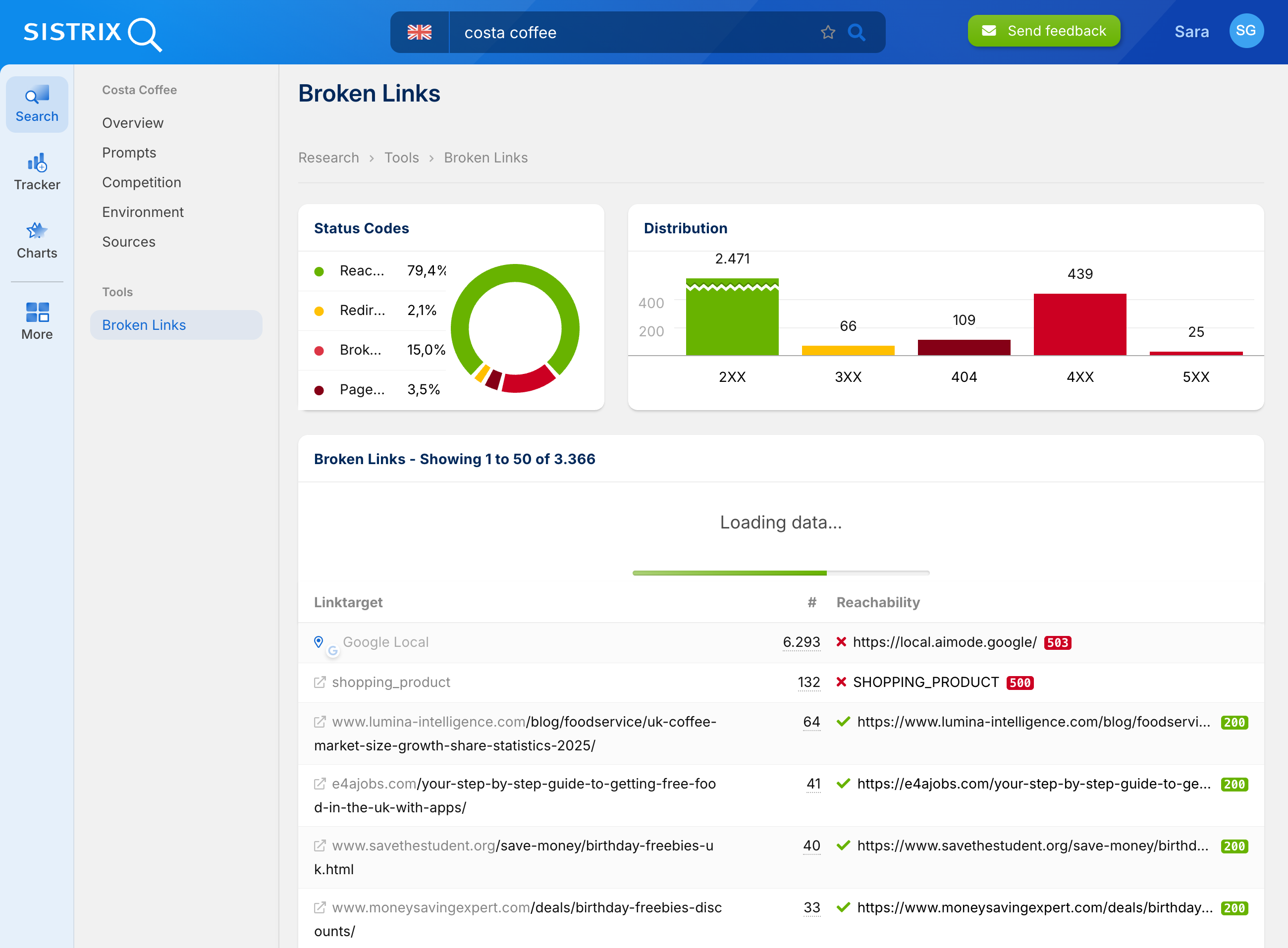Click the map pin icon next to Google Local
The width and height of the screenshot is (1288, 948).
click(x=319, y=641)
